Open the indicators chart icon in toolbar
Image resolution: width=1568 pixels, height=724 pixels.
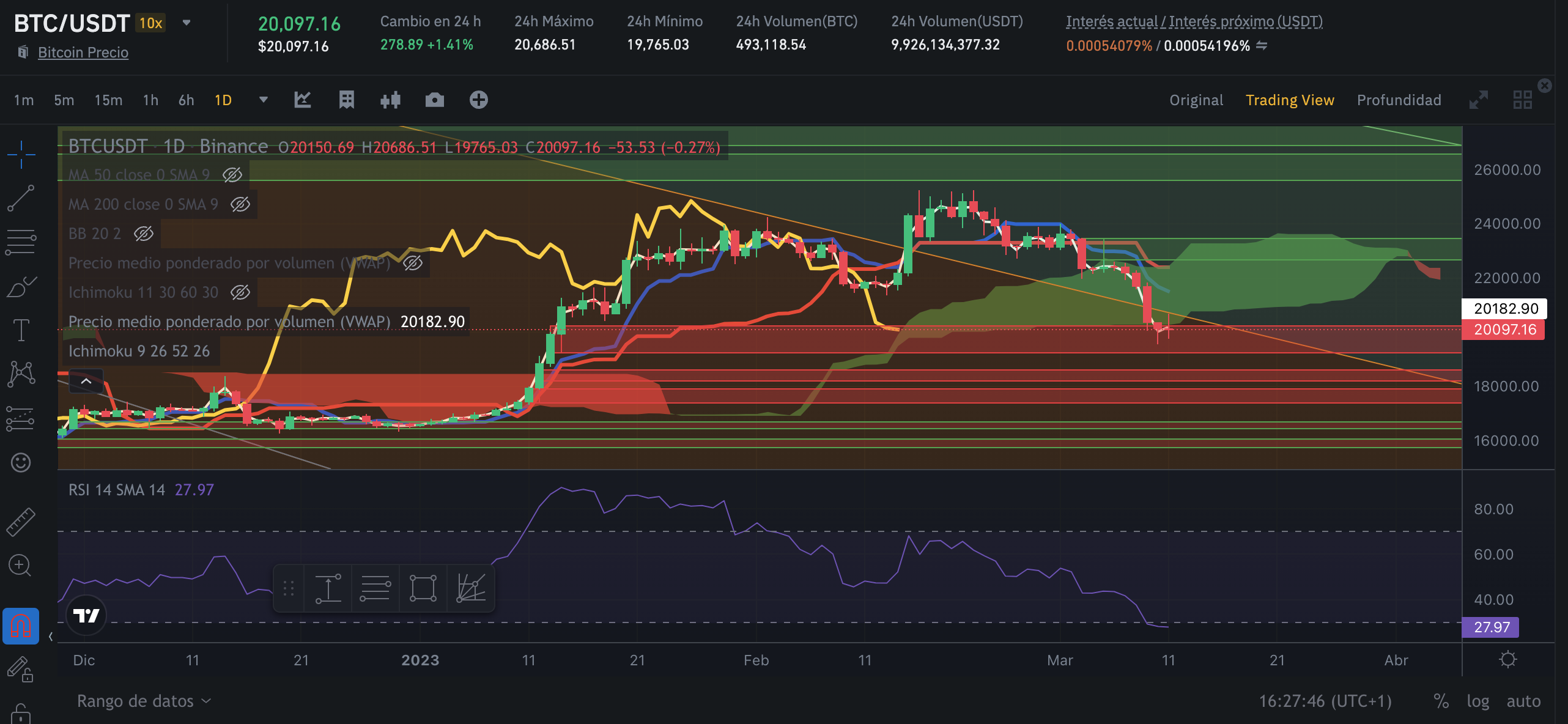click(303, 100)
